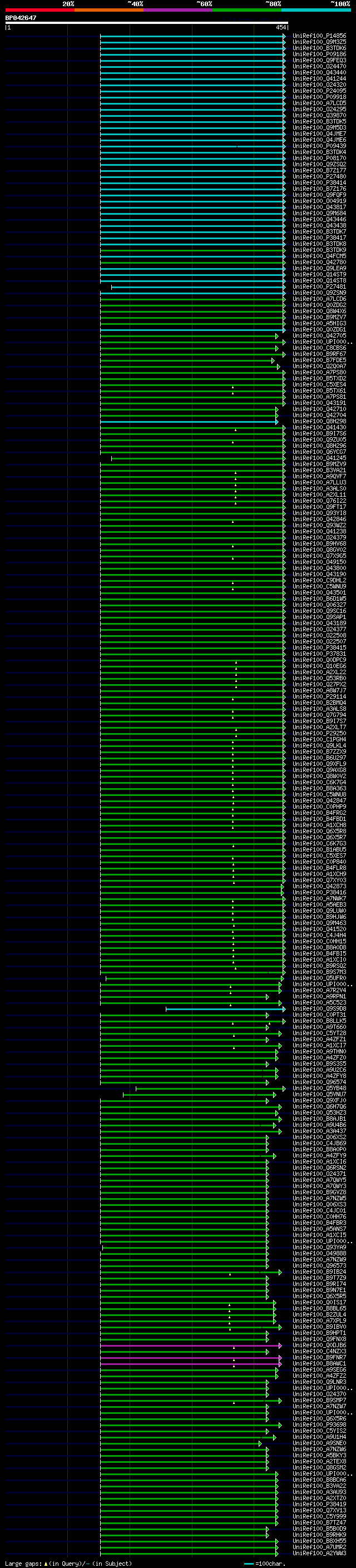The height and width of the screenshot is (1568, 356).
Task: Select hit label UniRef100_A7R2V4
Action: (x=319, y=990)
